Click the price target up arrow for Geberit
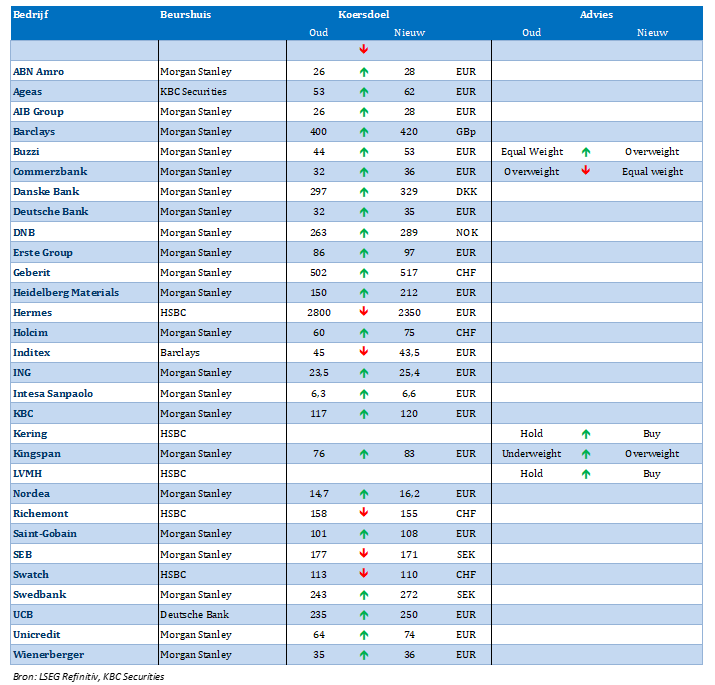The height and width of the screenshot is (685, 715). pos(363,273)
